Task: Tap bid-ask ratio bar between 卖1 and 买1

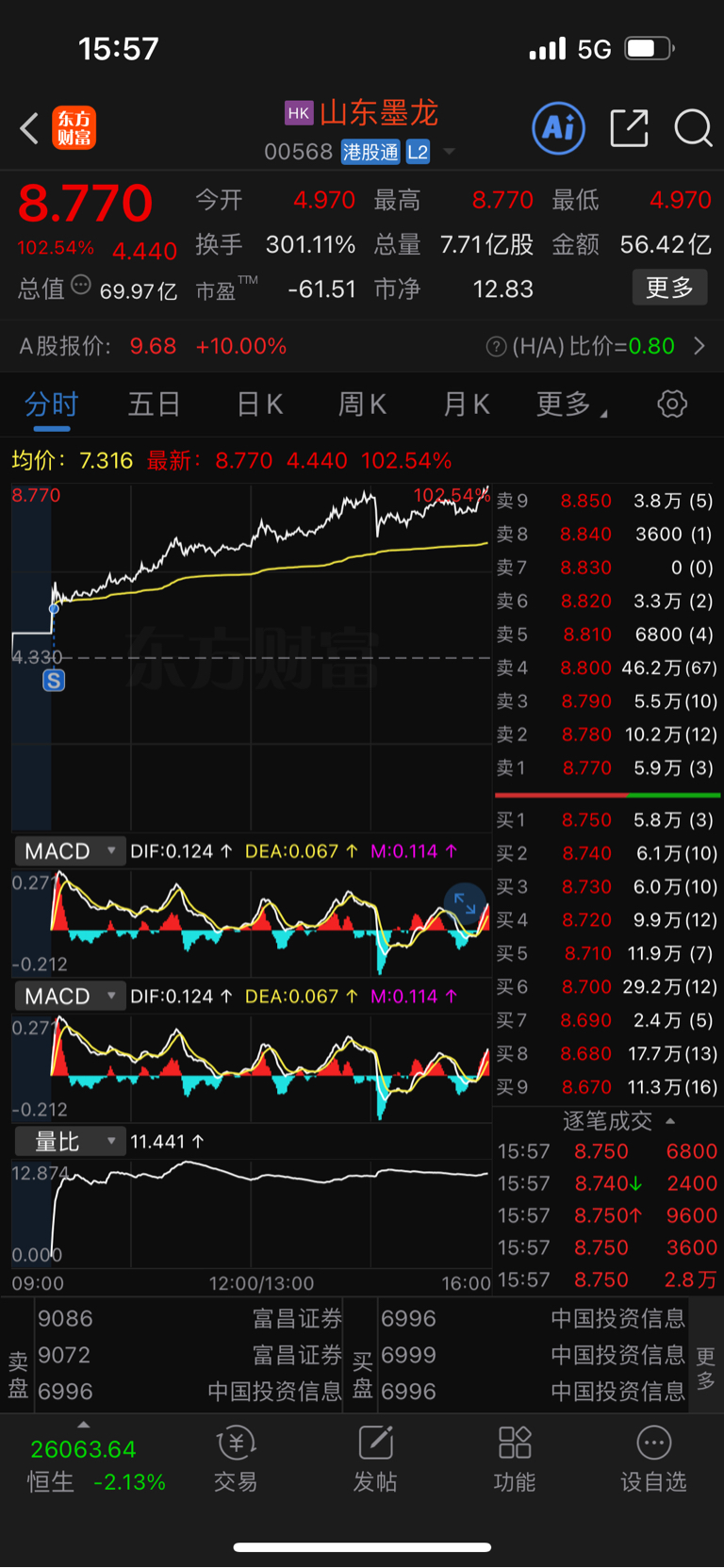Action: [x=607, y=796]
